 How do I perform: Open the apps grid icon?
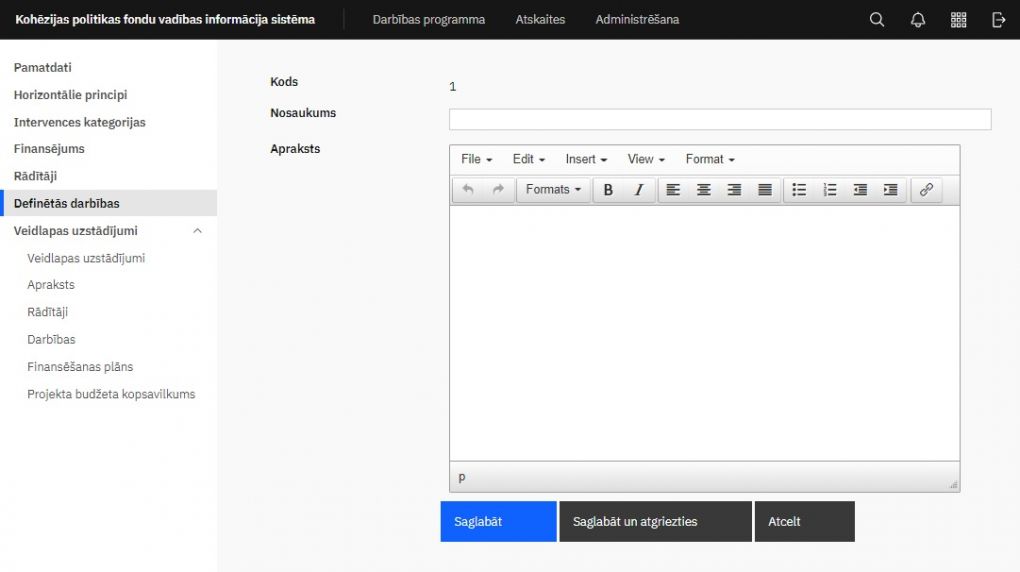coord(958,20)
